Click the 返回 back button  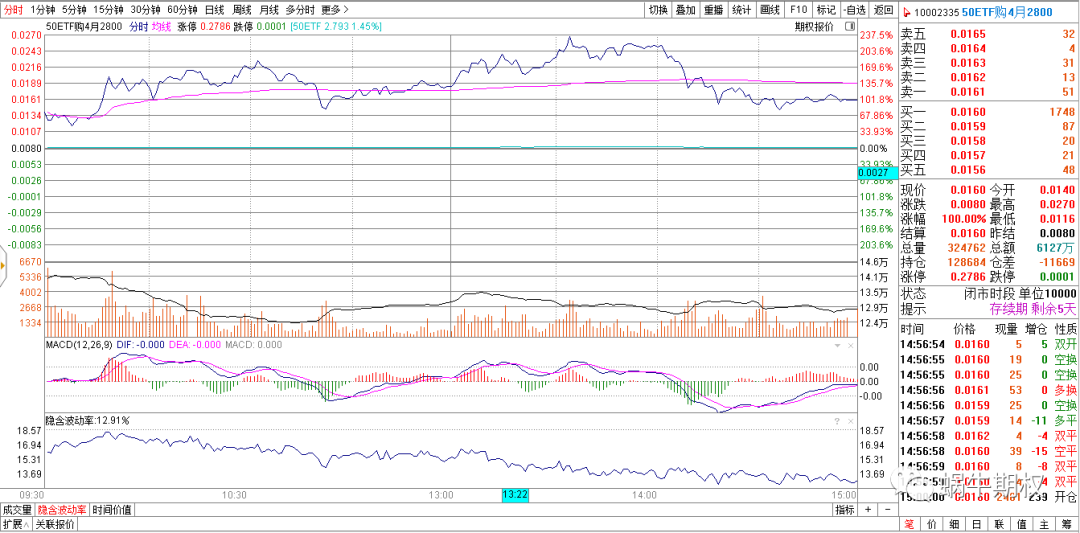(x=883, y=10)
